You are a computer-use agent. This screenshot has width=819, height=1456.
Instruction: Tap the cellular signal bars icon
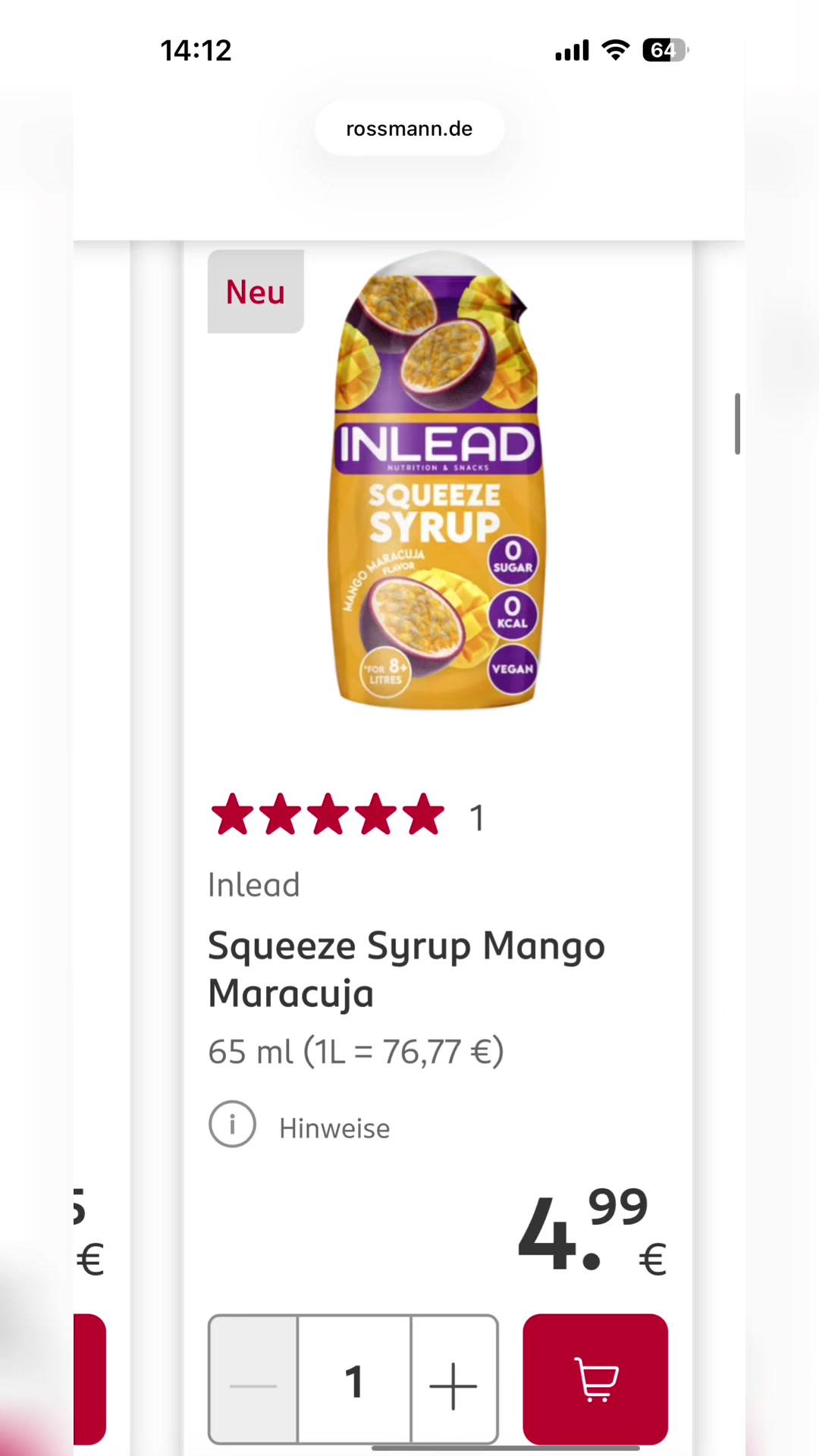pos(572,51)
